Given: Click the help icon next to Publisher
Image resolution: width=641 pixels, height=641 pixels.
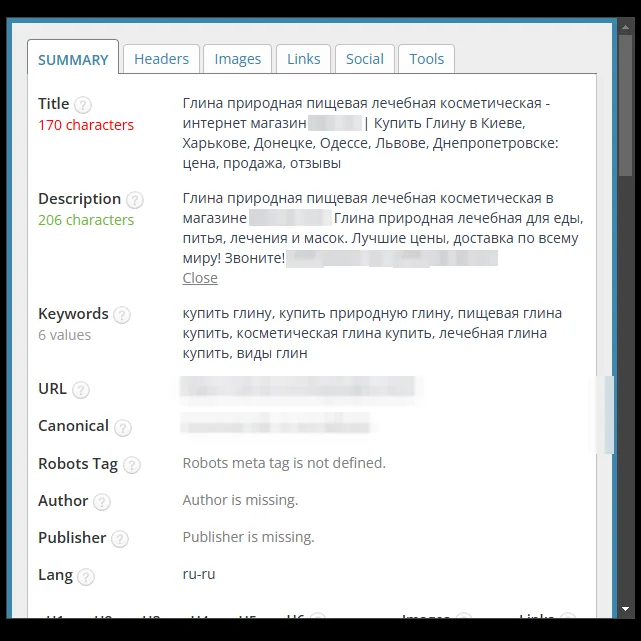Looking at the screenshot, I should [x=120, y=538].
